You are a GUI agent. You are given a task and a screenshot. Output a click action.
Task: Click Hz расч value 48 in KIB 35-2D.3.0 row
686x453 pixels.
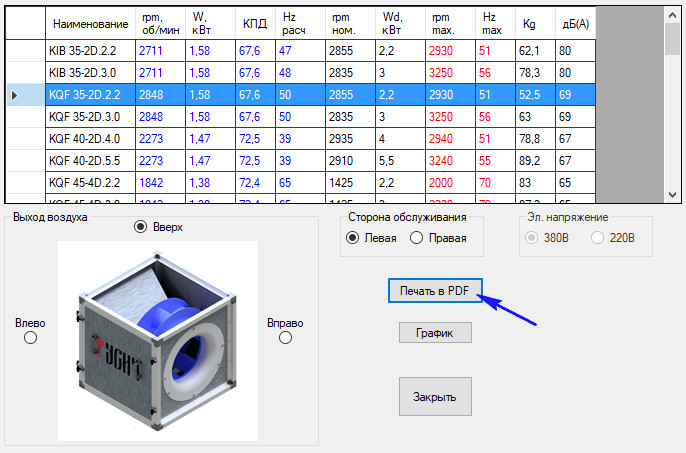tap(301, 73)
